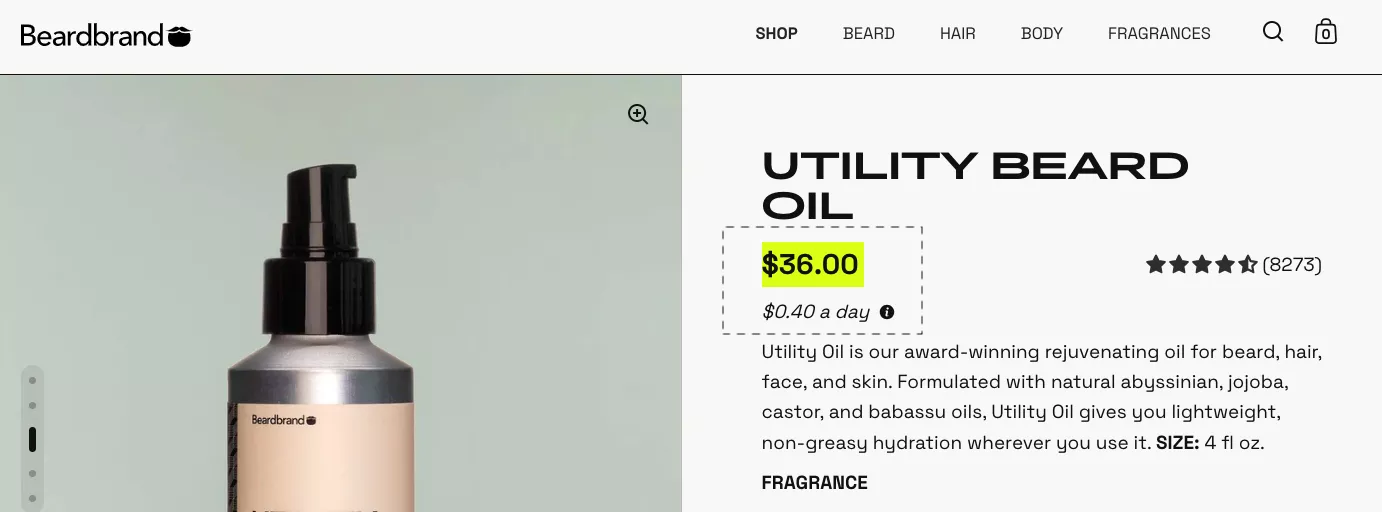Go to homepage via Beardbrand logo
The image size is (1382, 512).
click(105, 36)
